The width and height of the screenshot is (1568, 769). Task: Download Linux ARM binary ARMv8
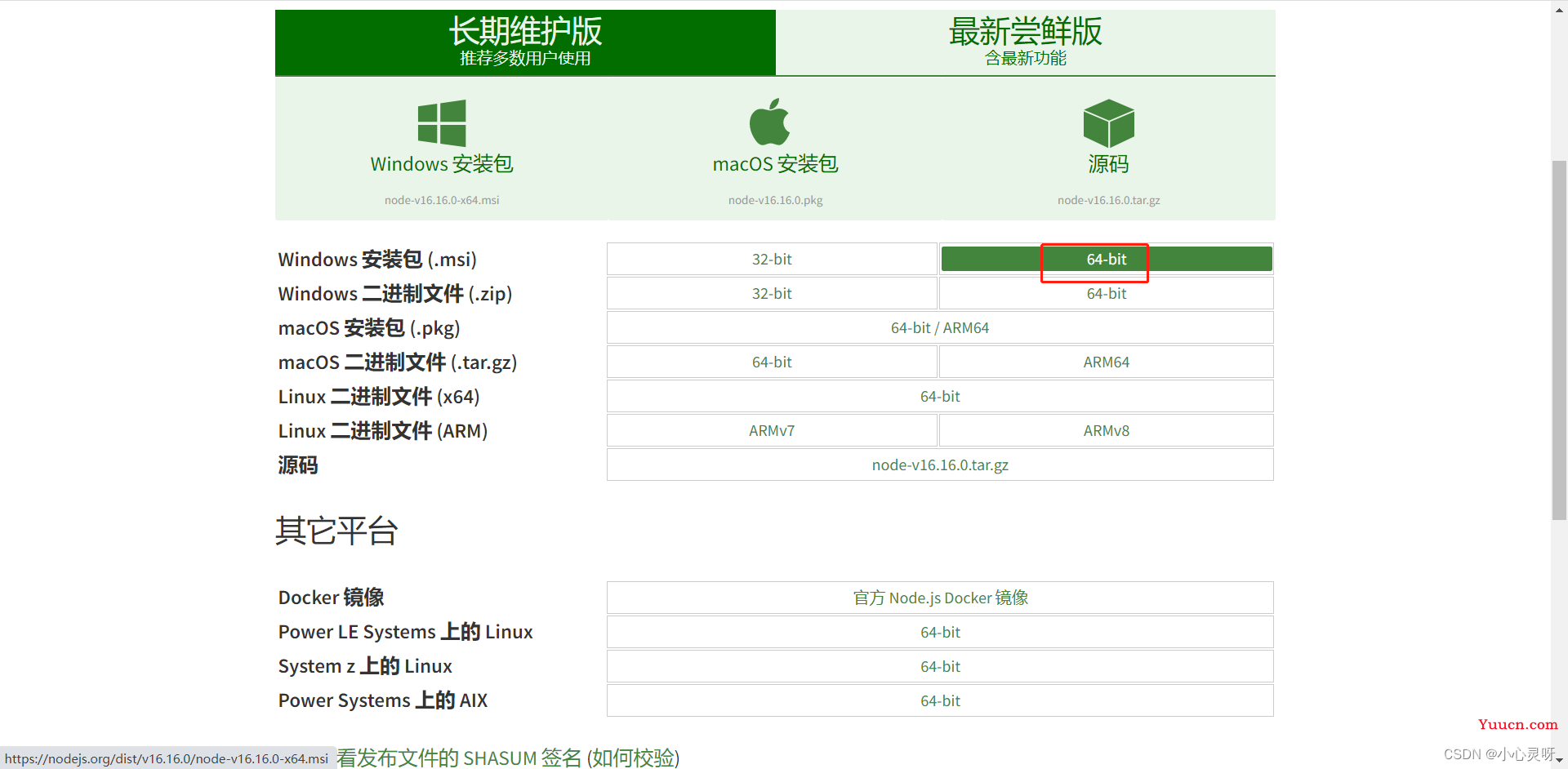(x=1107, y=430)
